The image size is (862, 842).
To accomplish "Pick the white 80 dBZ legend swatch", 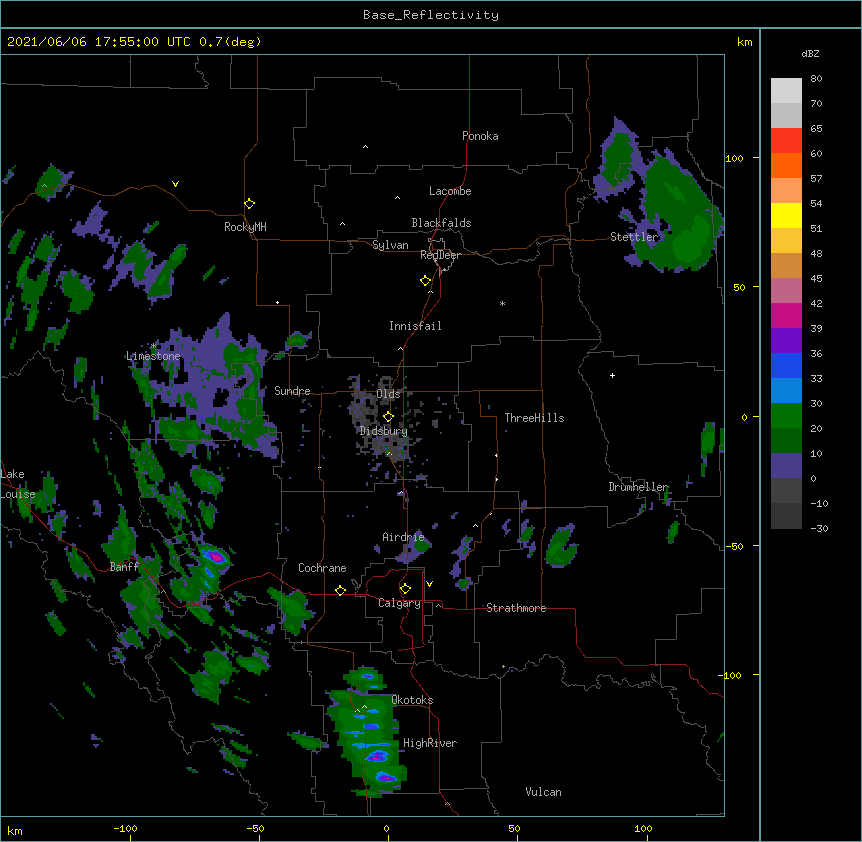I will tap(786, 90).
